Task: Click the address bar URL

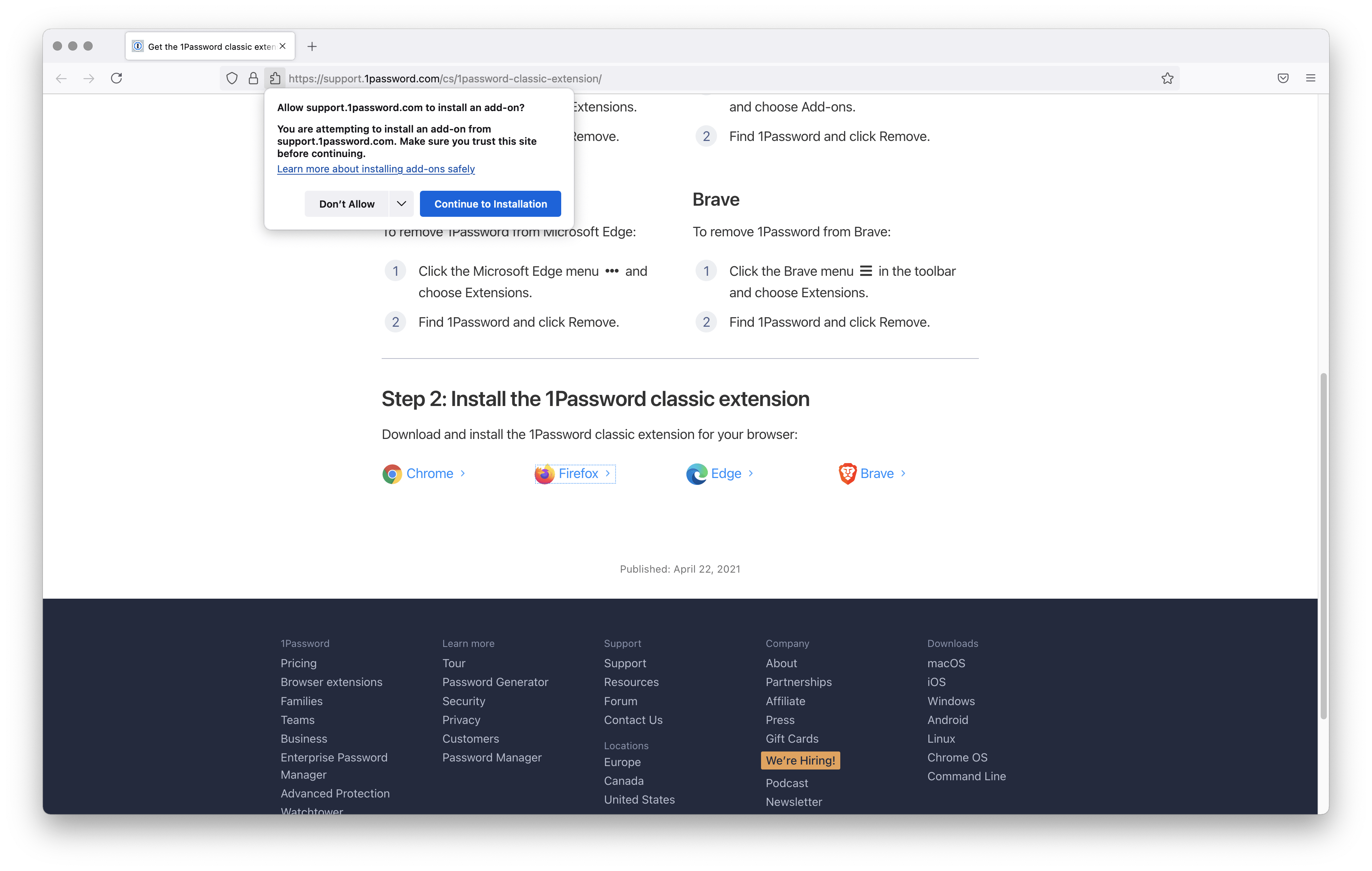Action: [x=445, y=79]
